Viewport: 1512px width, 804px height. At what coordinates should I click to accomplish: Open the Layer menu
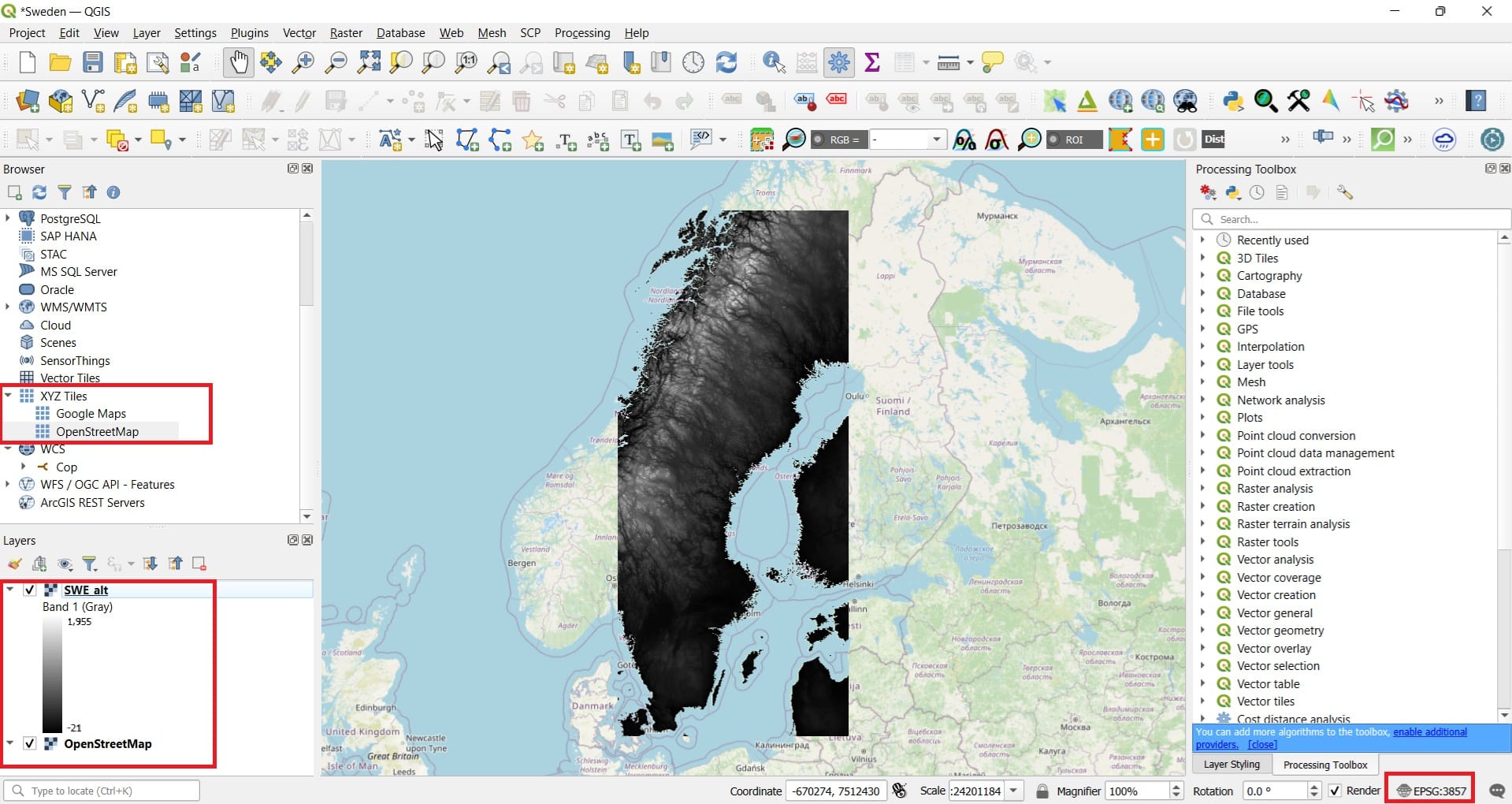pos(147,33)
